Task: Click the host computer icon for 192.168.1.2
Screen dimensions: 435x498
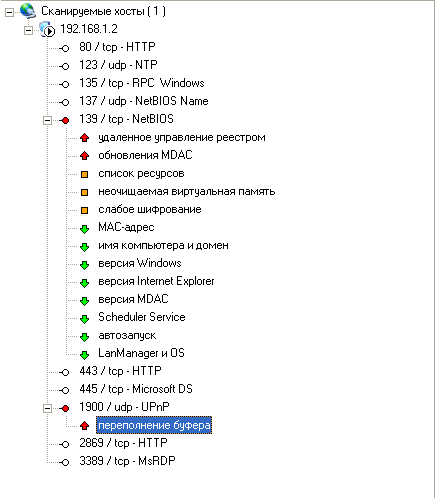Action: click(47, 29)
